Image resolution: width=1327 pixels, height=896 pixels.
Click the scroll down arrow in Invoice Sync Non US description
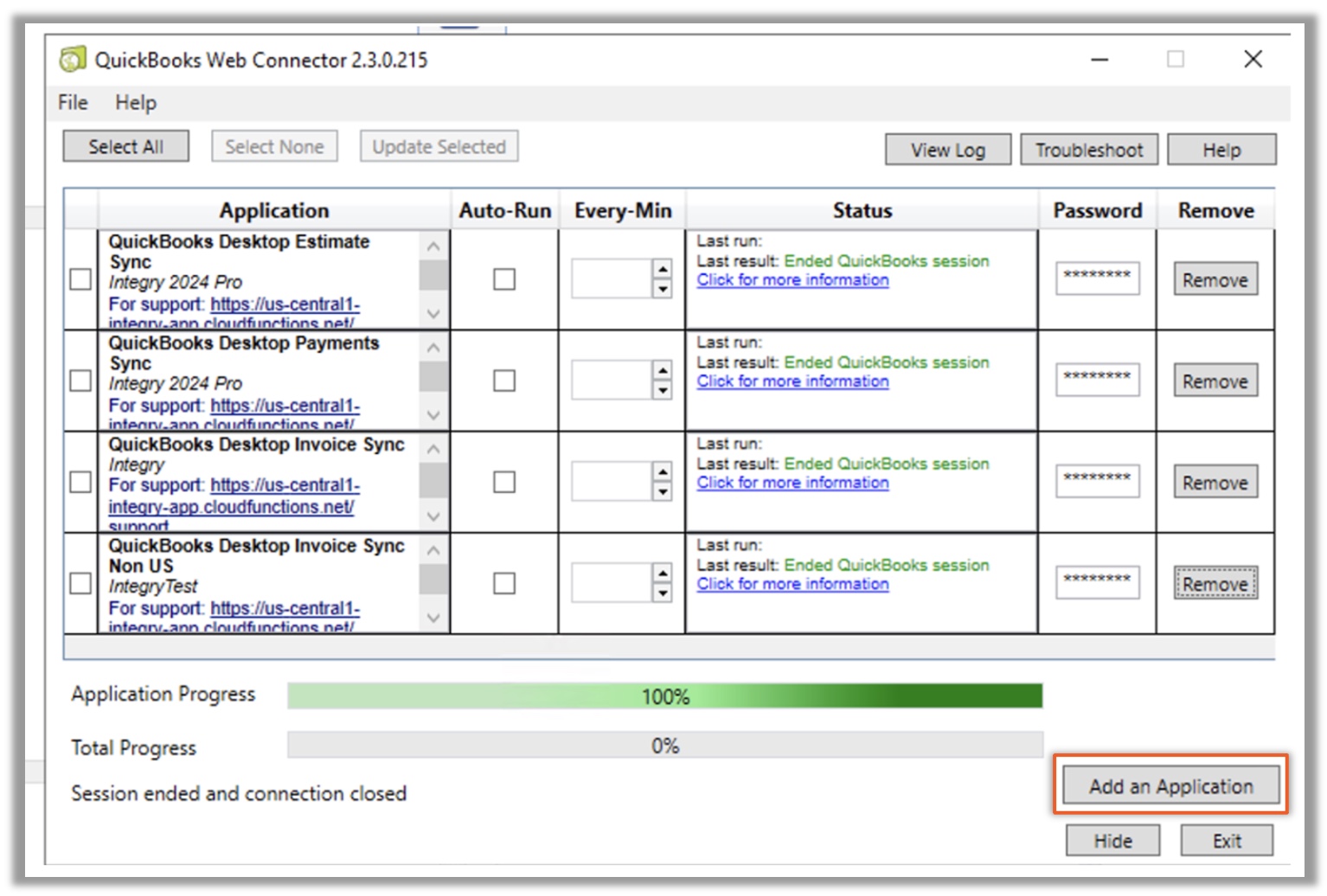click(x=433, y=618)
